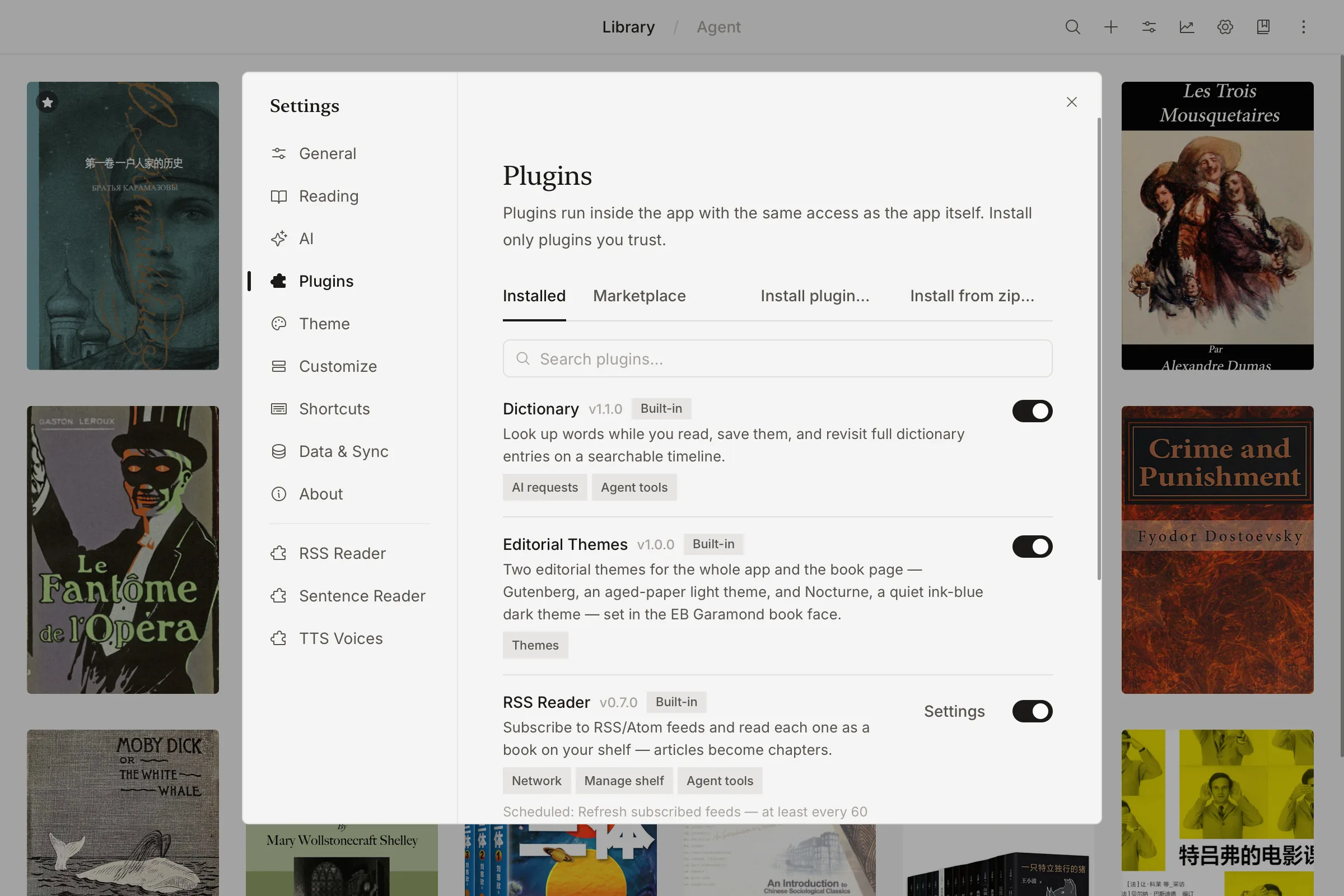This screenshot has width=1344, height=896.
Task: Click the Search plugins input field
Action: point(777,359)
